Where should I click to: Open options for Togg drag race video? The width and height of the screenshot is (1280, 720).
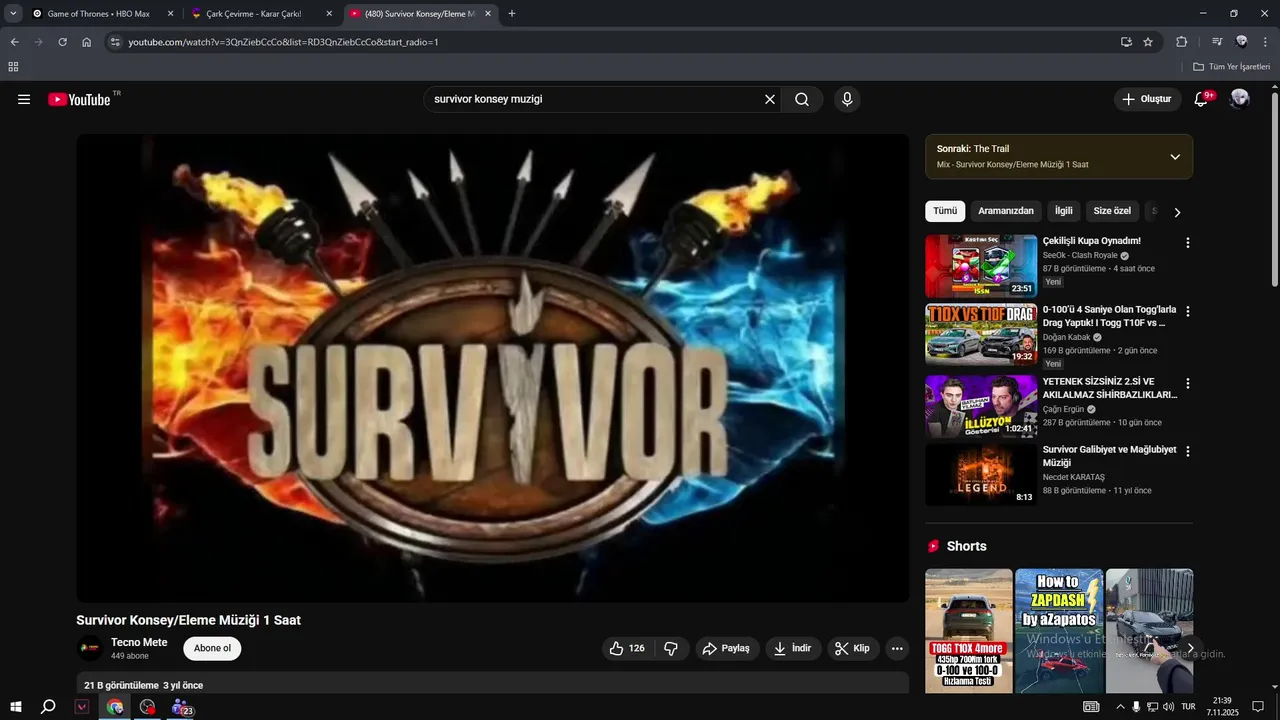click(1188, 312)
